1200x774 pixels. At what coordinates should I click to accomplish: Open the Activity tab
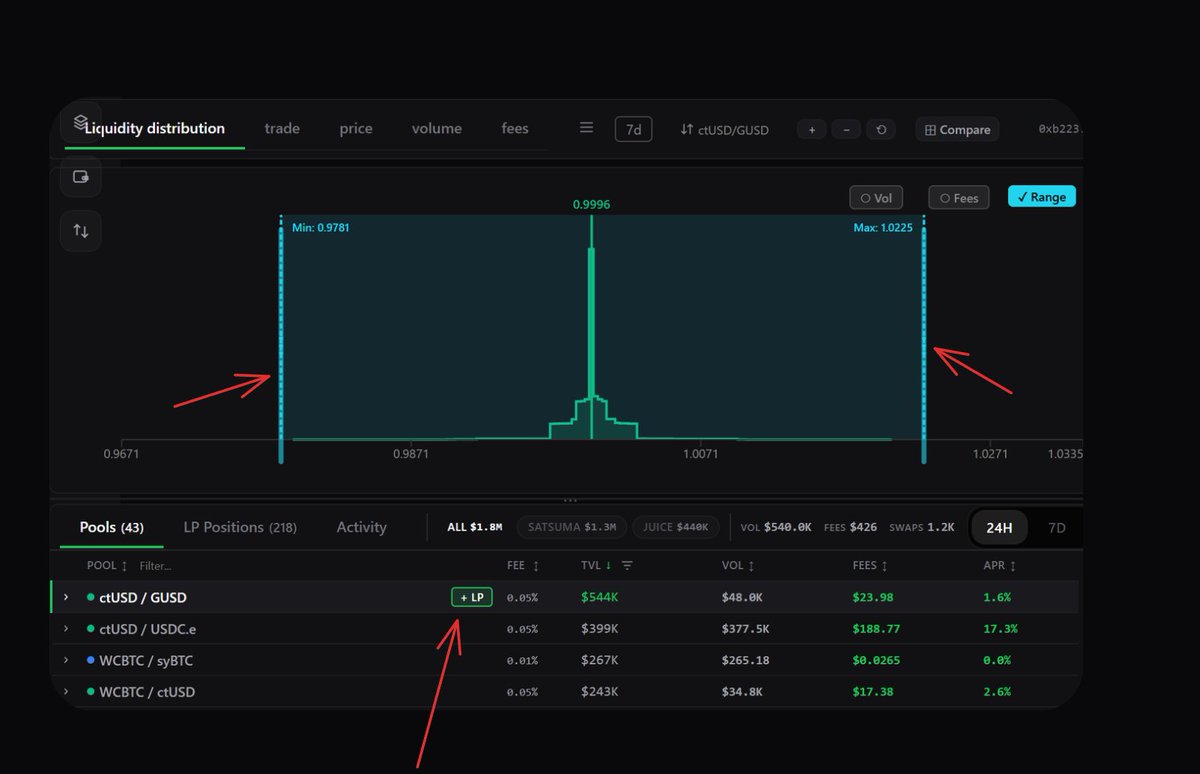tap(361, 527)
